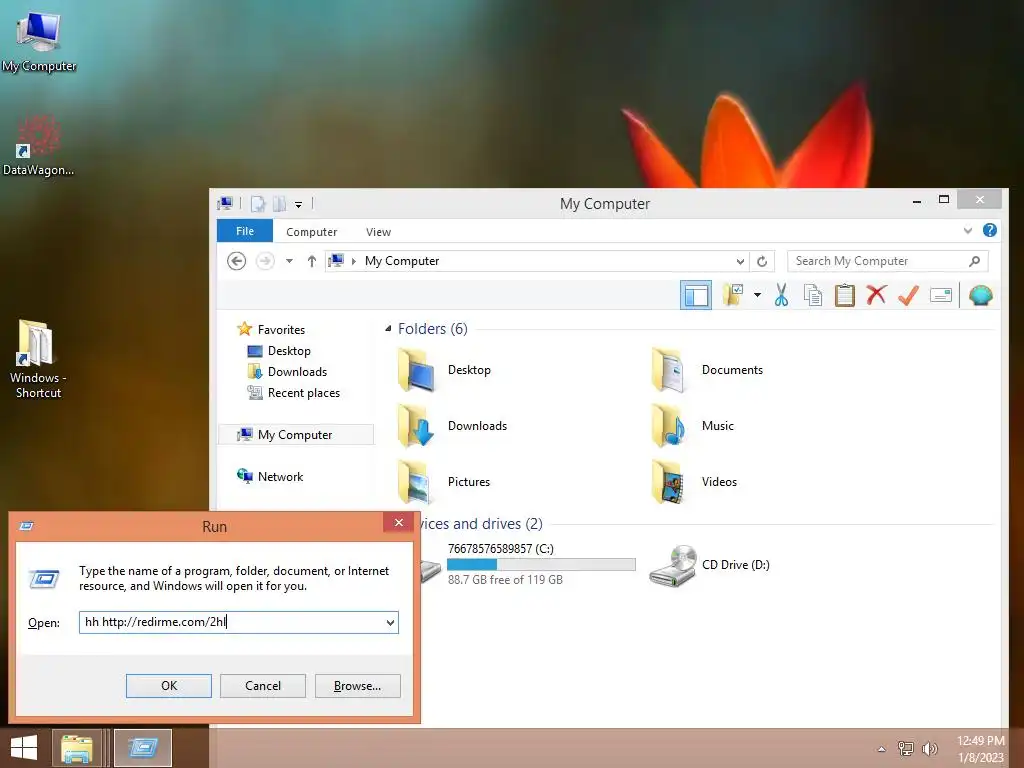Expand the folder options dropdown arrow
This screenshot has width=1024, height=768.
(757, 295)
